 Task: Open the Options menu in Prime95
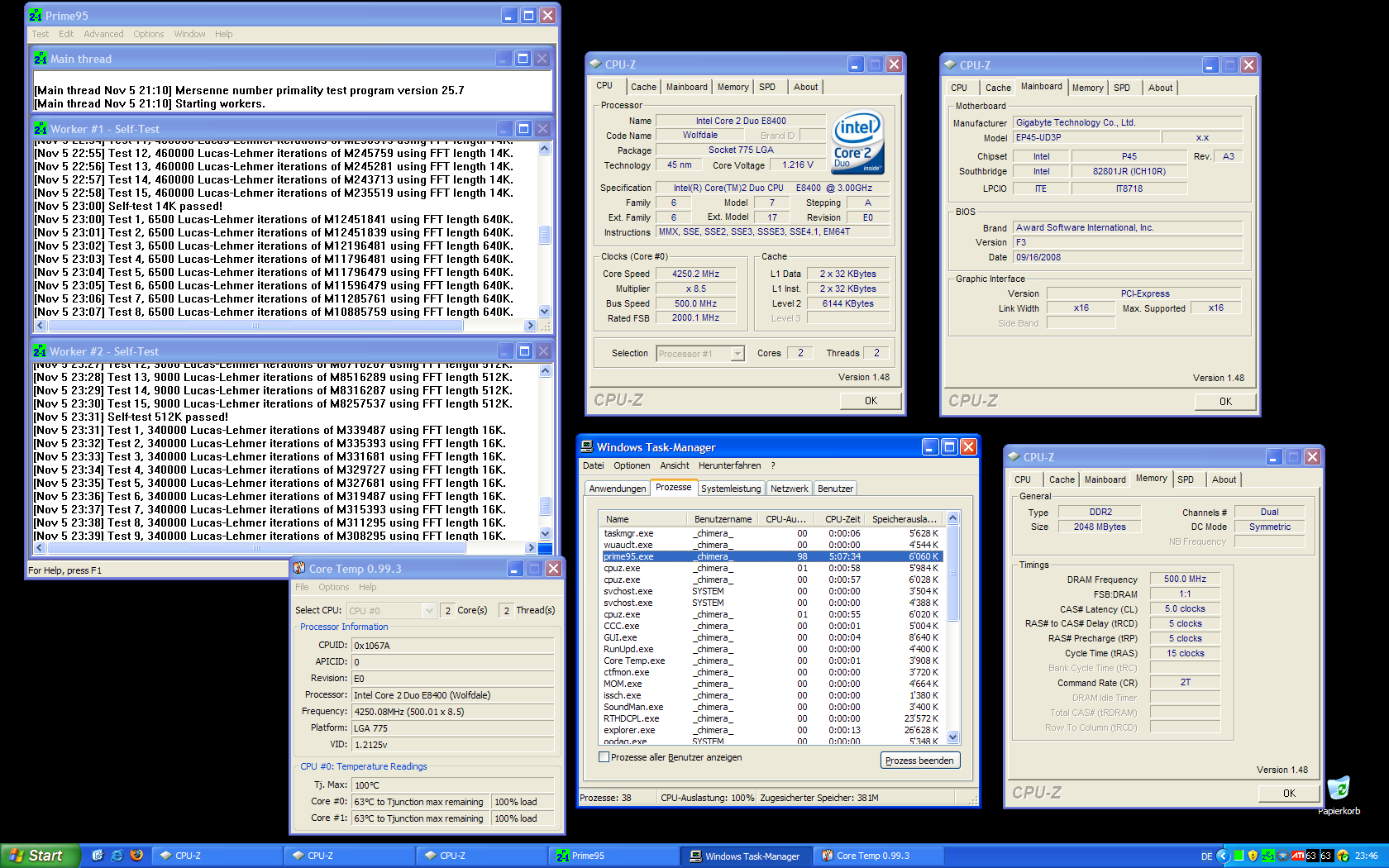coord(149,34)
